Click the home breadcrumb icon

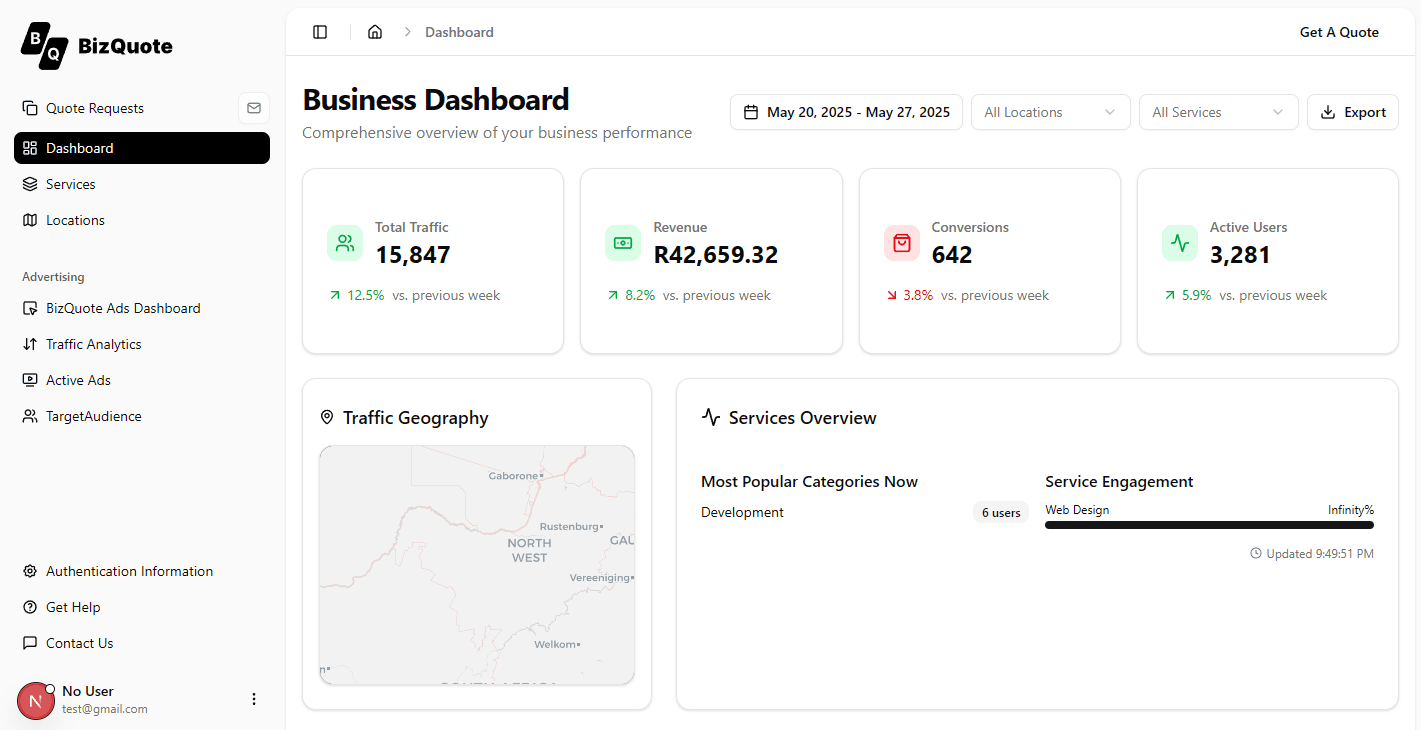[375, 31]
